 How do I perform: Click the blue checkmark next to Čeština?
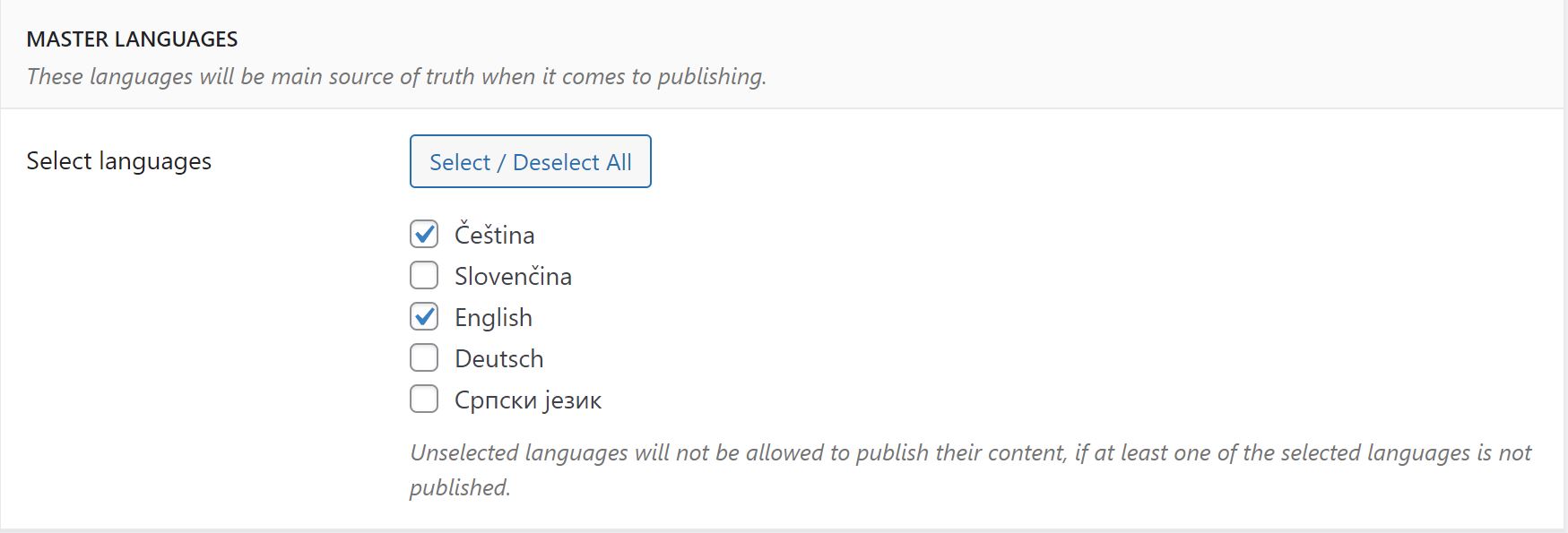coord(424,234)
